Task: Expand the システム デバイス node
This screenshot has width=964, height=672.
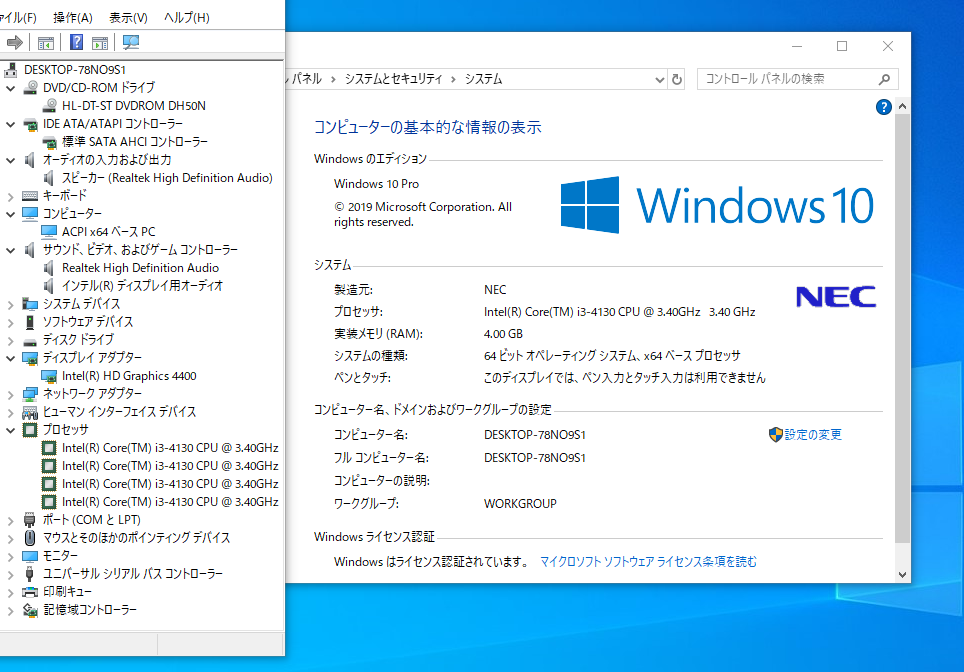Action: point(10,304)
